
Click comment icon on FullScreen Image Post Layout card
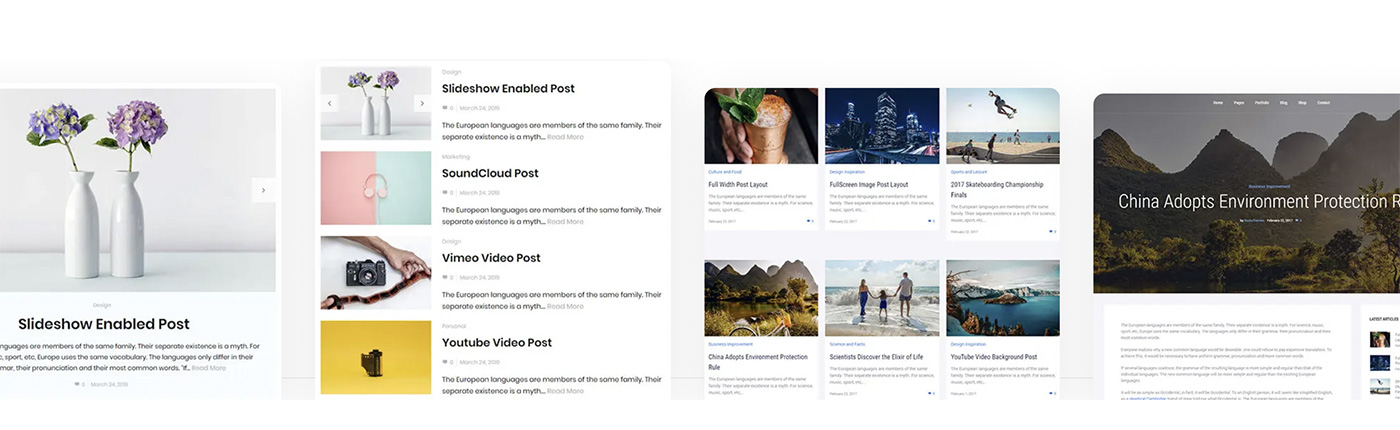929,221
